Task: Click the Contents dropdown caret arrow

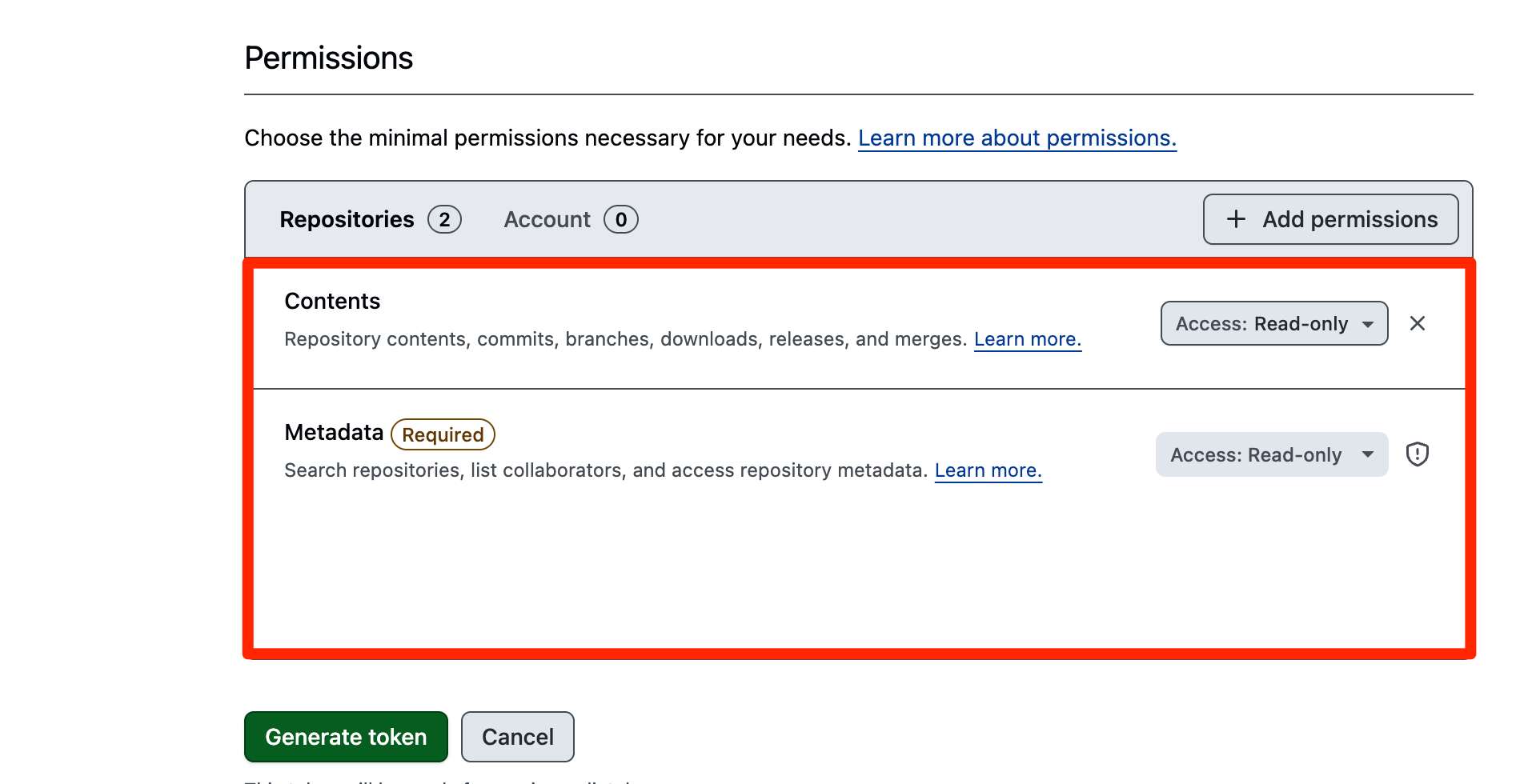Action: [x=1368, y=324]
